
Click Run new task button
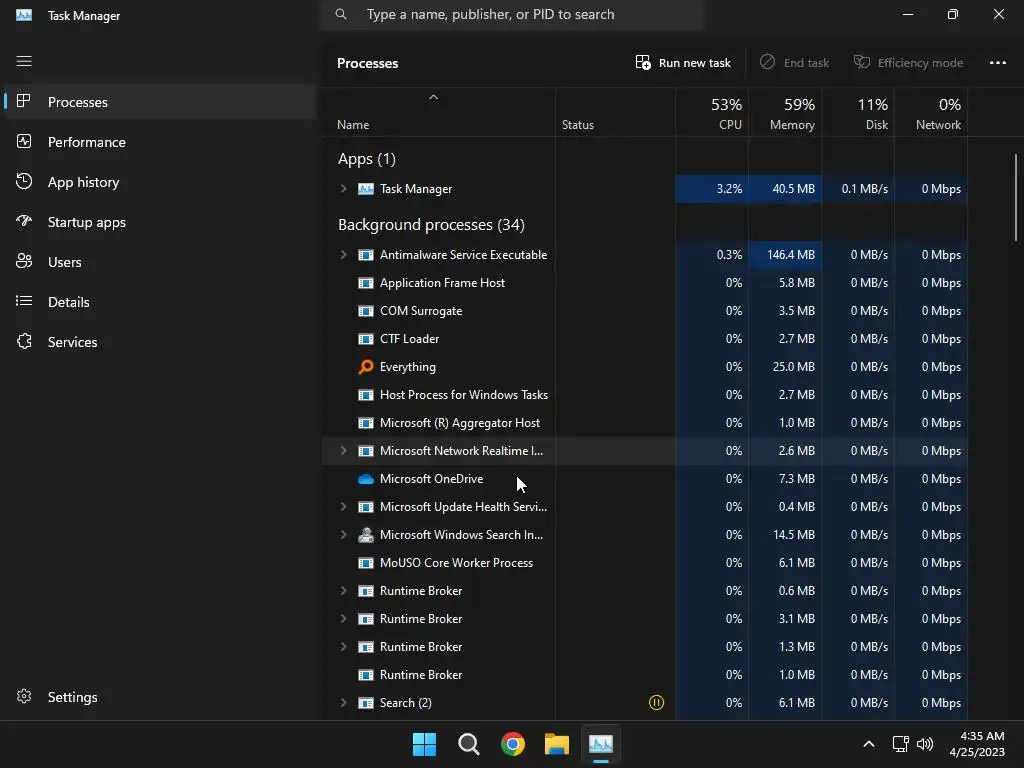click(x=682, y=63)
